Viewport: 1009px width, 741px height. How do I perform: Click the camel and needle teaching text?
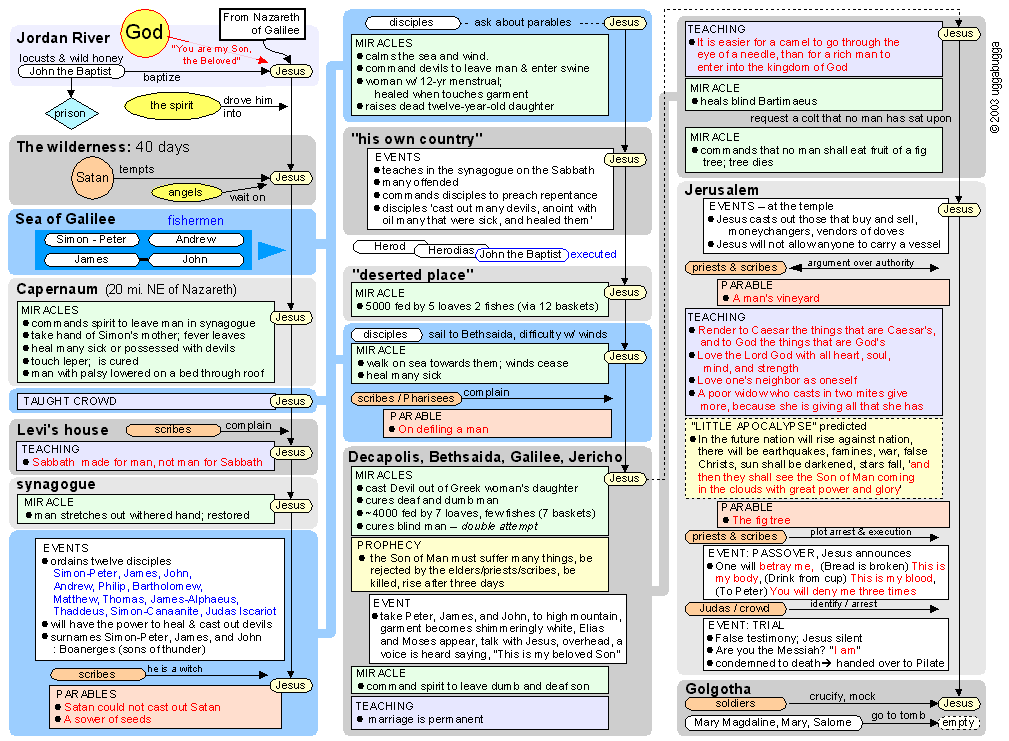point(798,55)
